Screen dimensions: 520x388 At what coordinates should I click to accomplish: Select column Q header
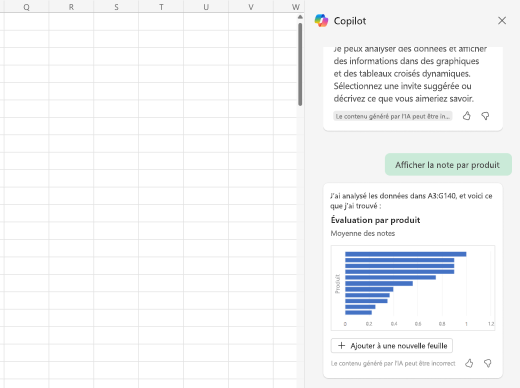click(x=26, y=7)
